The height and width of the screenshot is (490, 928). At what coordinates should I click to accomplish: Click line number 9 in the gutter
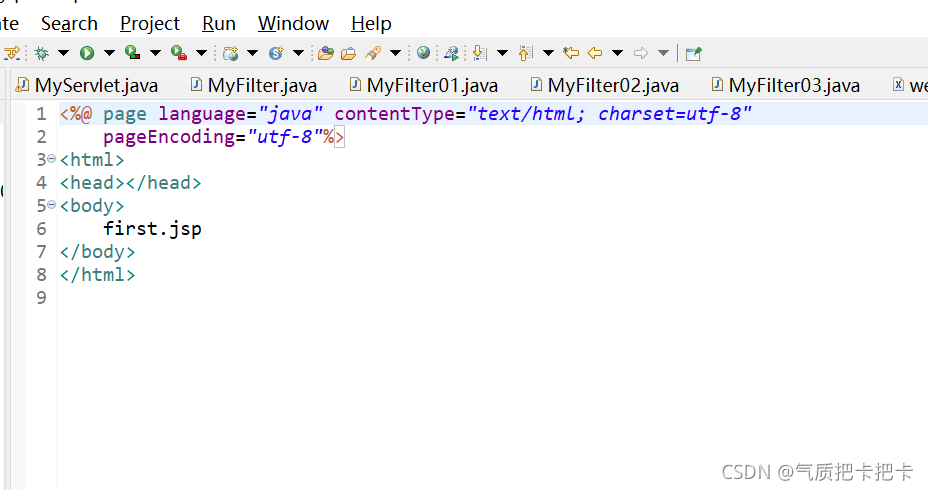click(x=41, y=298)
